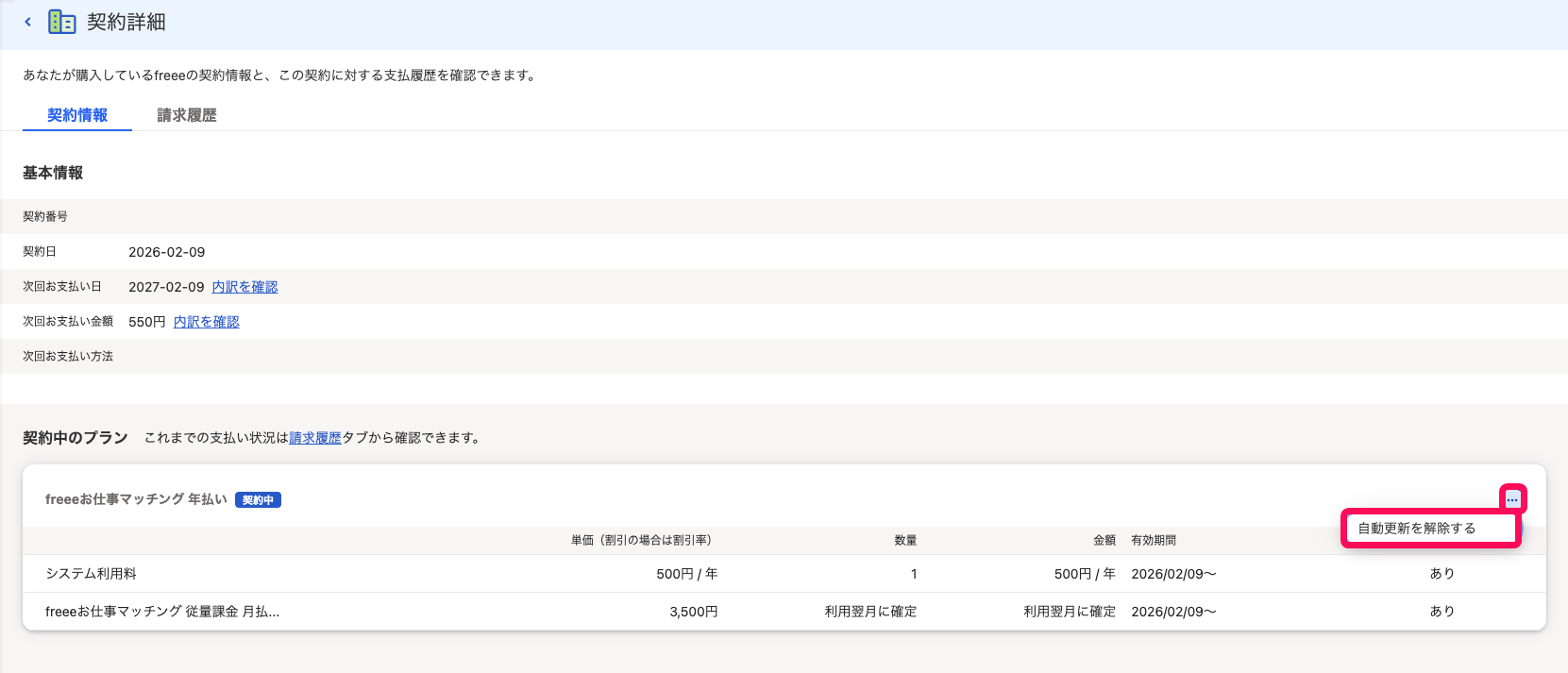1568x673 pixels.
Task: Click the 契約番号 field label
Action: click(x=45, y=216)
